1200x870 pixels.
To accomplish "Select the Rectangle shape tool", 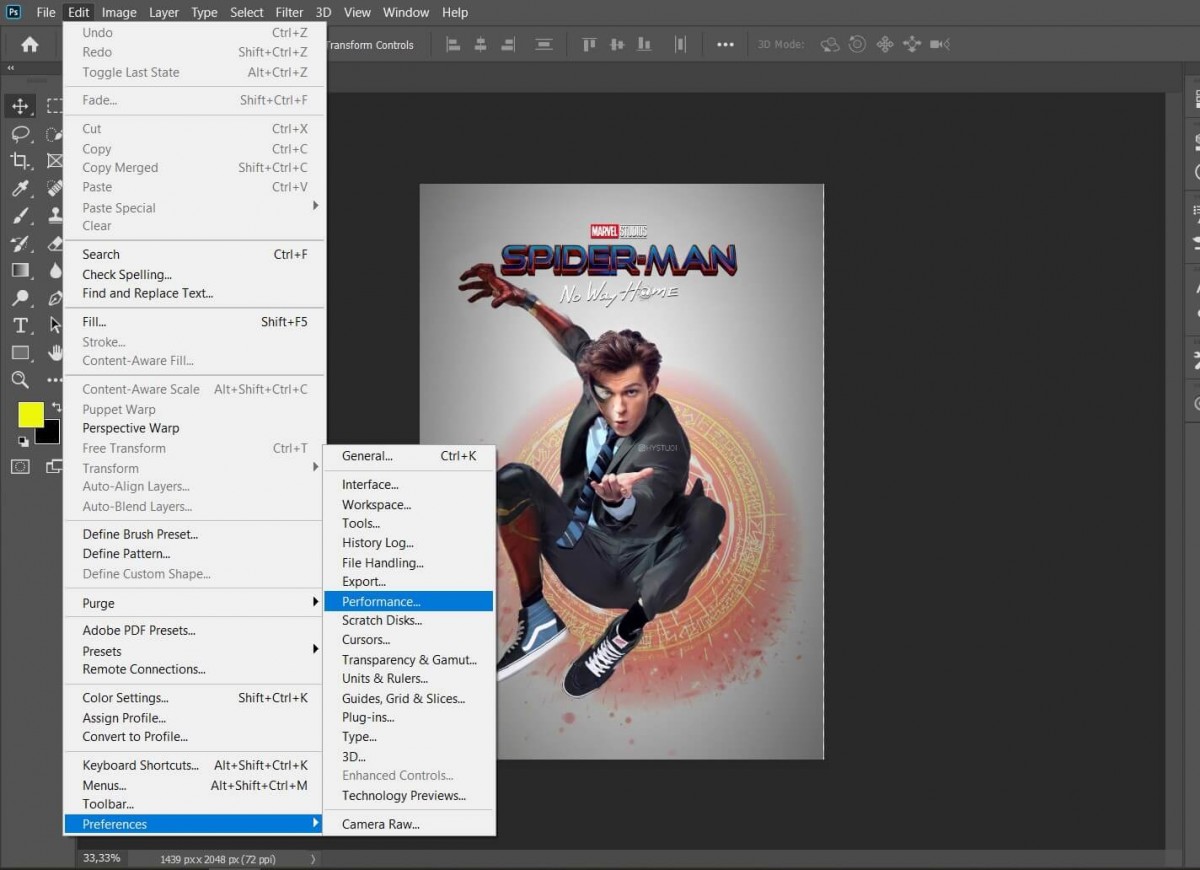I will tap(20, 352).
